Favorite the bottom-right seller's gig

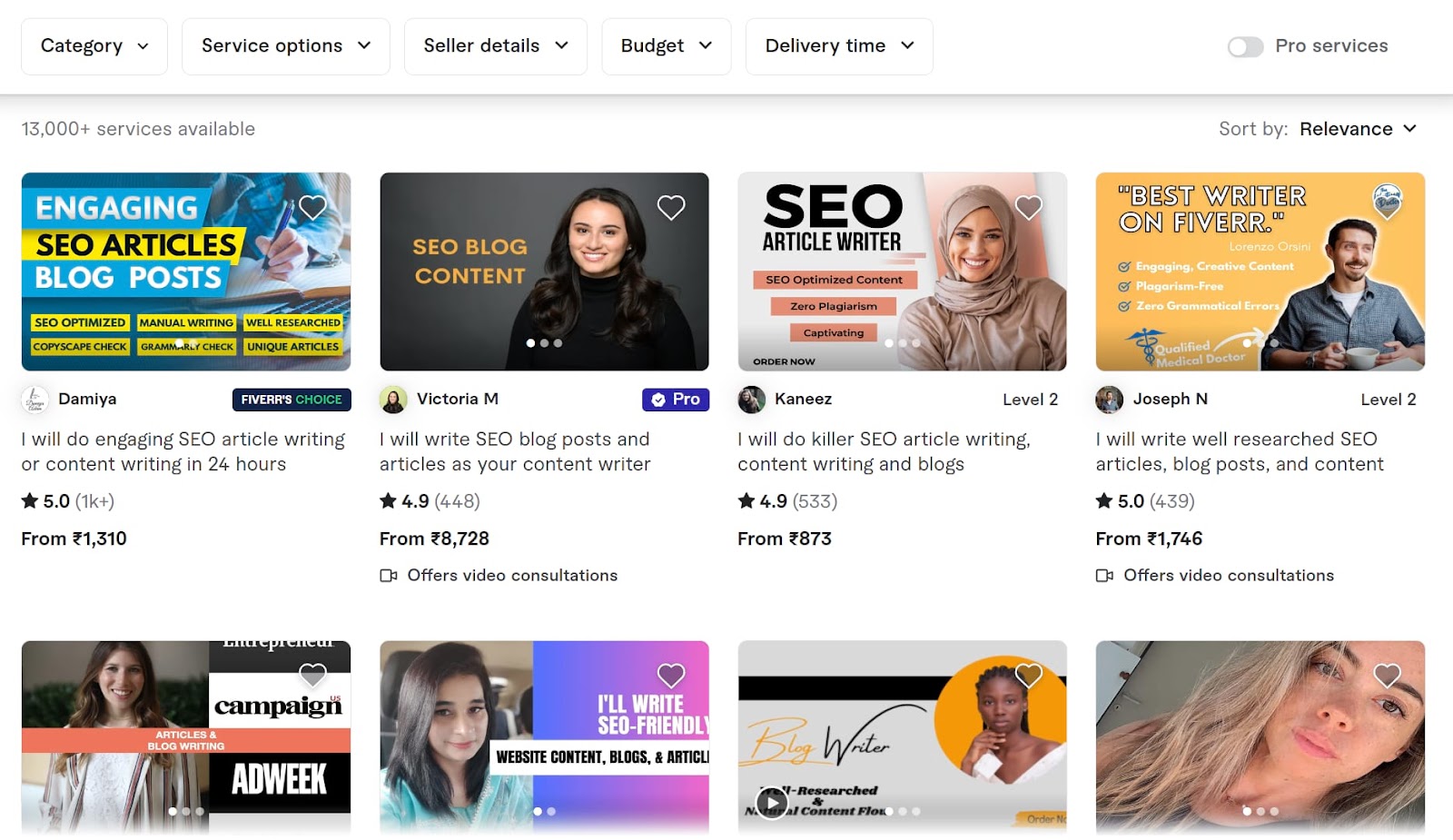[1386, 677]
